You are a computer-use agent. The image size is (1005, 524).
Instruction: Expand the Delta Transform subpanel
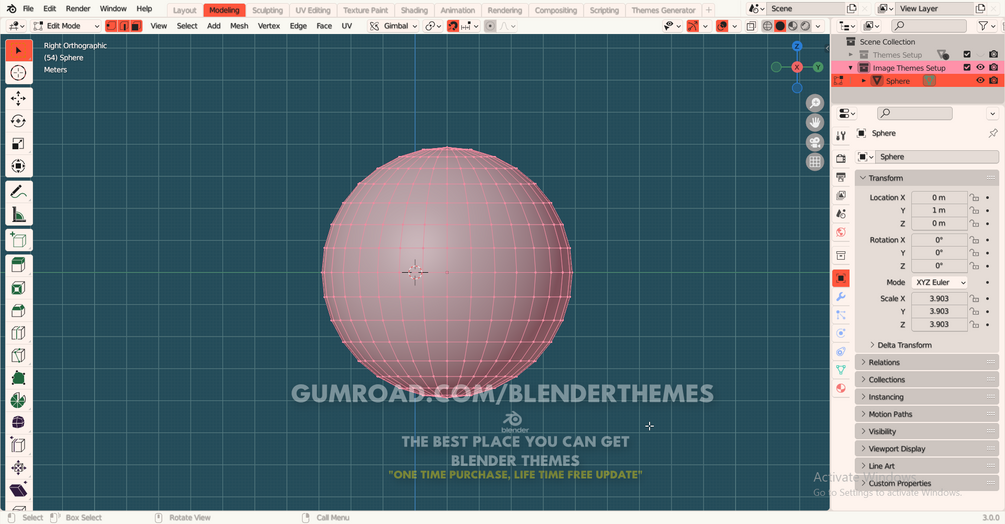coord(904,345)
